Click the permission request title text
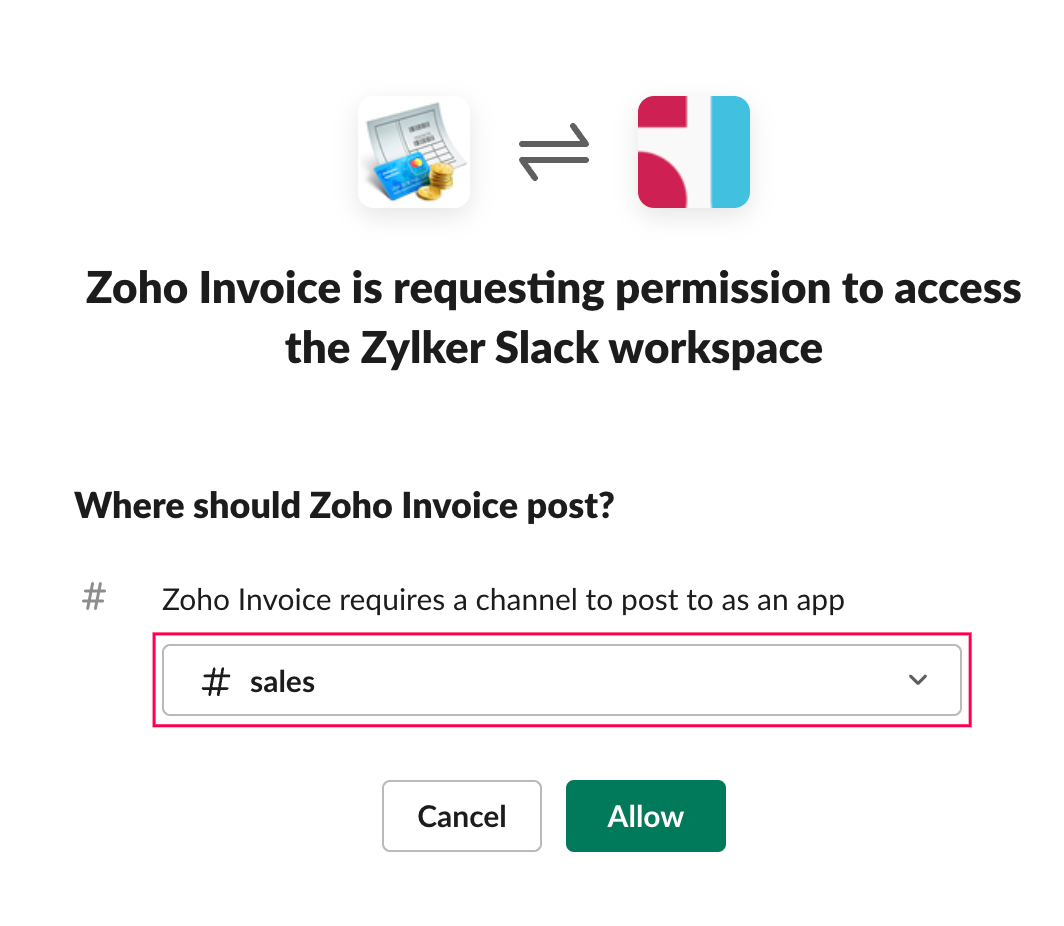Image resolution: width=1064 pixels, height=926 pixels. [553, 317]
